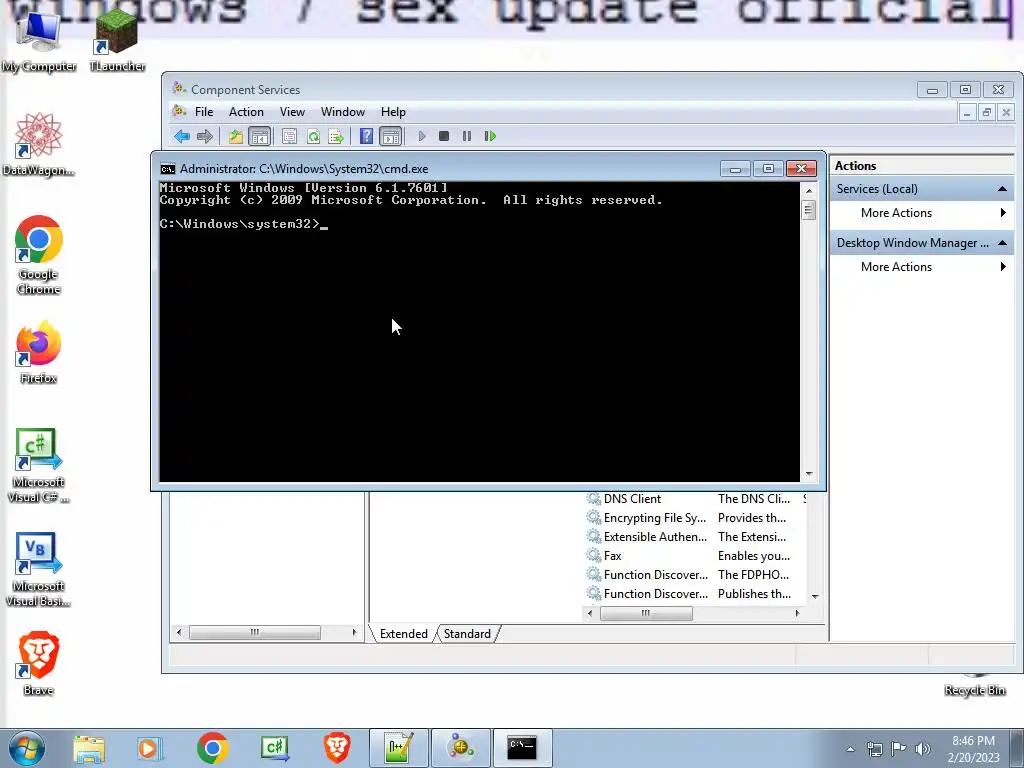
Task: Click the cmd window title bar icon
Action: pos(168,169)
